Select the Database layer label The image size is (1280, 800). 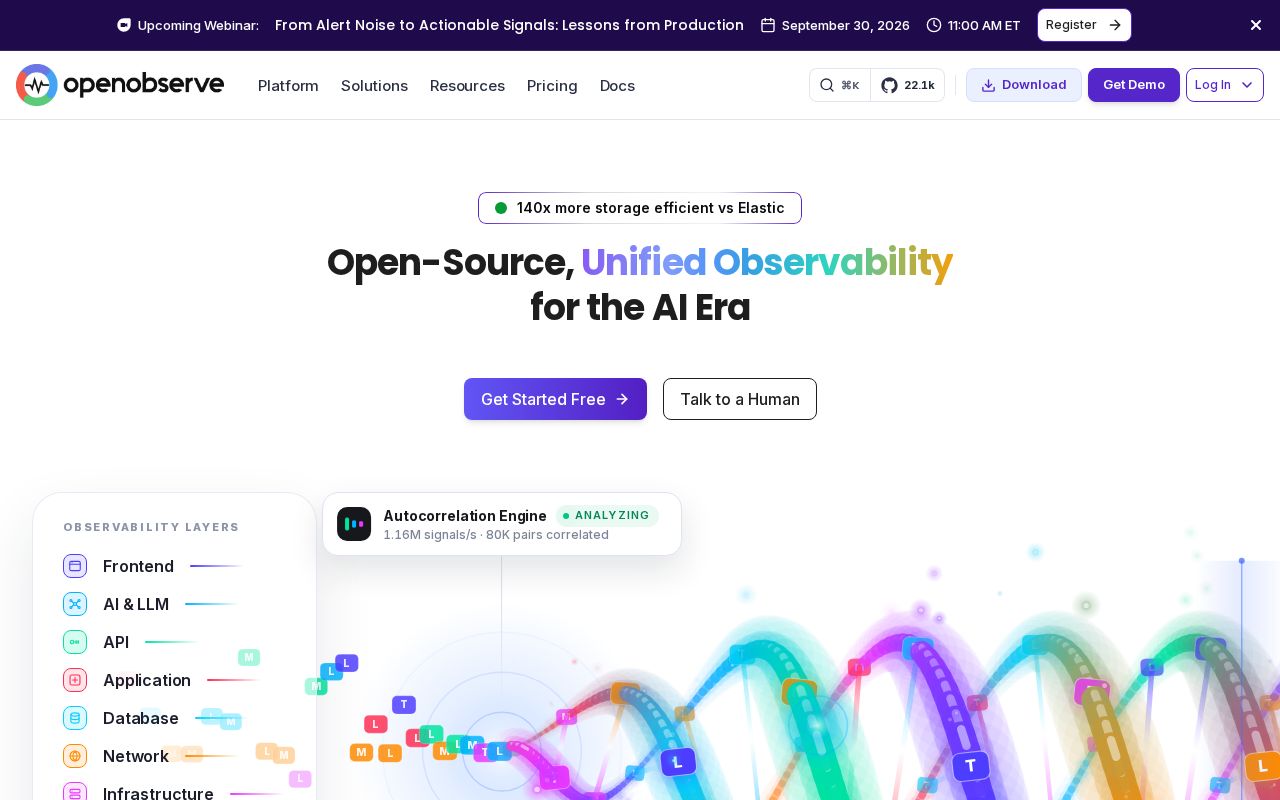141,718
